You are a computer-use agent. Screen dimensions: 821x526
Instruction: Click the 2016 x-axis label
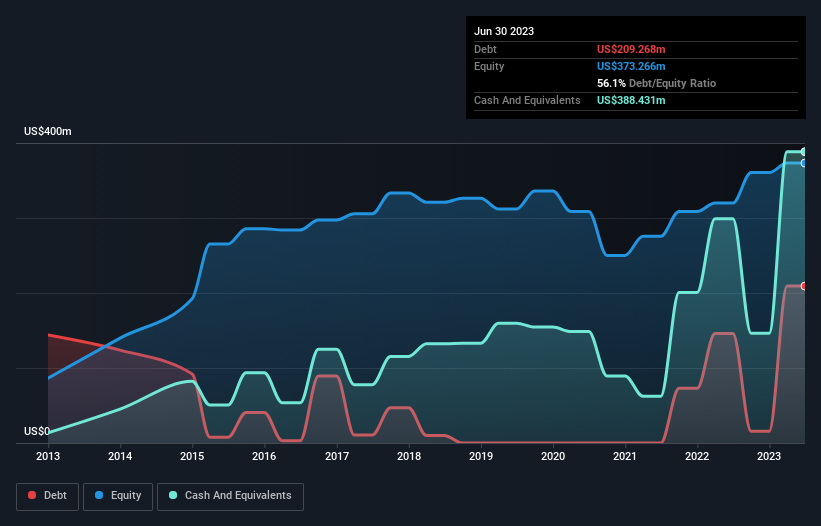pyautogui.click(x=264, y=456)
